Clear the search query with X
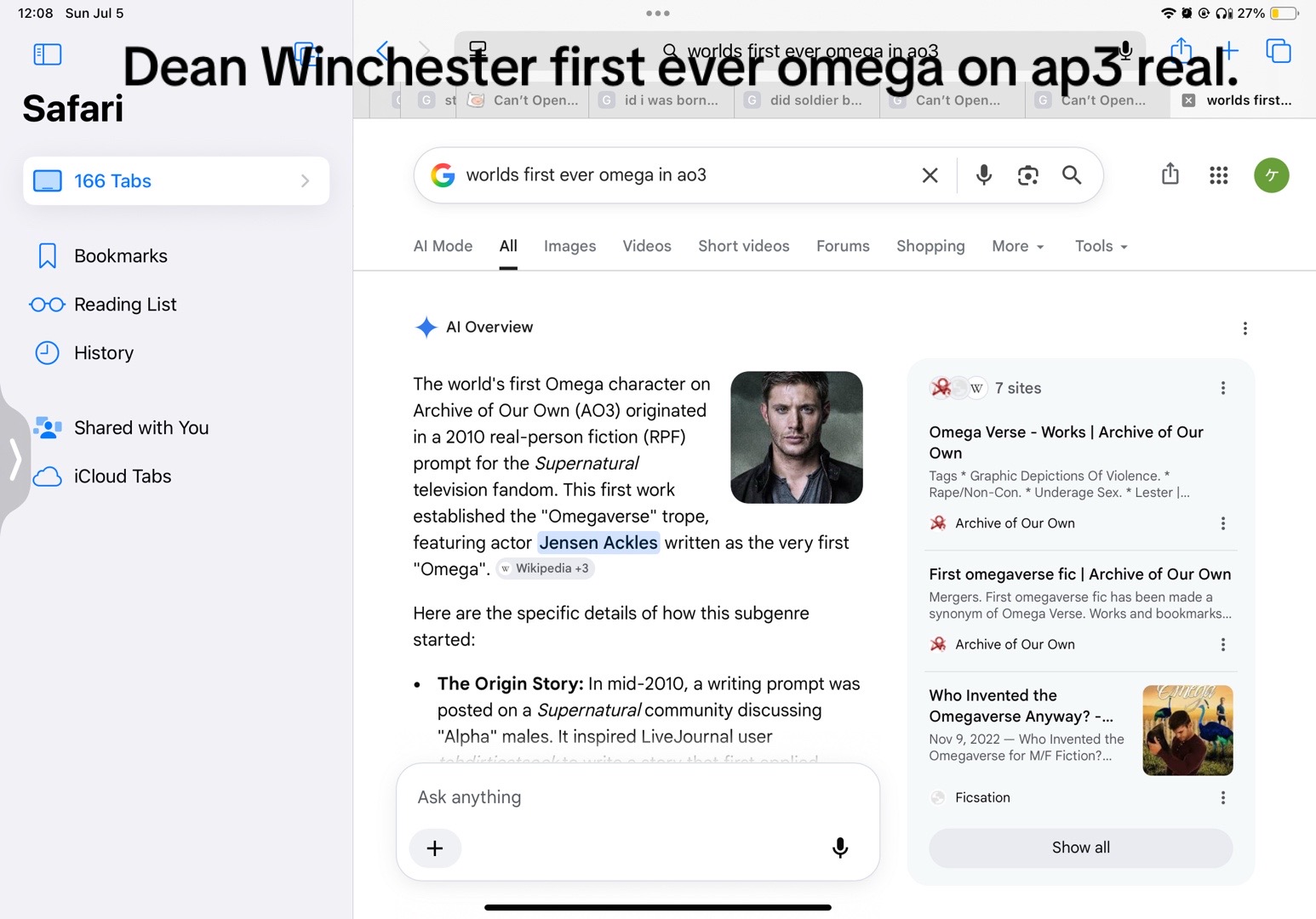 (930, 175)
